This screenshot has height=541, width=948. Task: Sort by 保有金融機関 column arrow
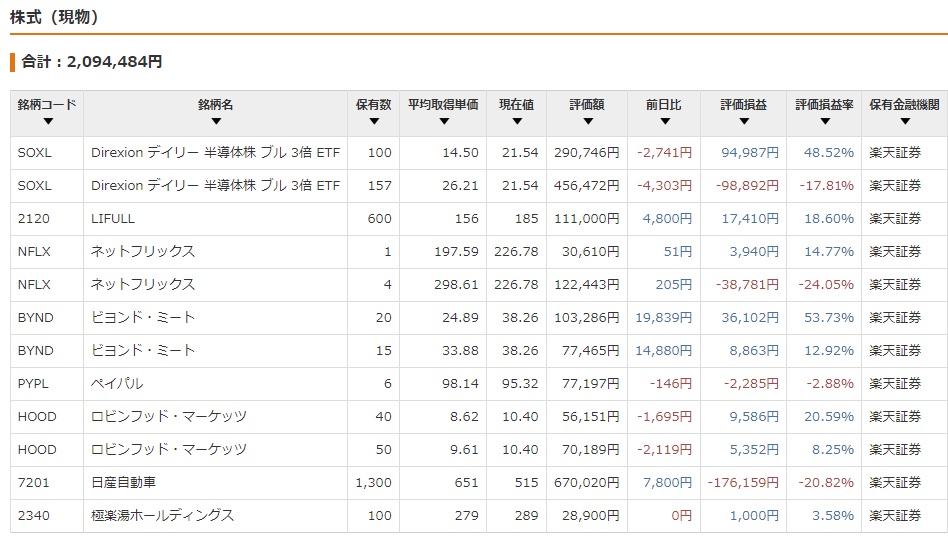pyautogui.click(x=905, y=121)
